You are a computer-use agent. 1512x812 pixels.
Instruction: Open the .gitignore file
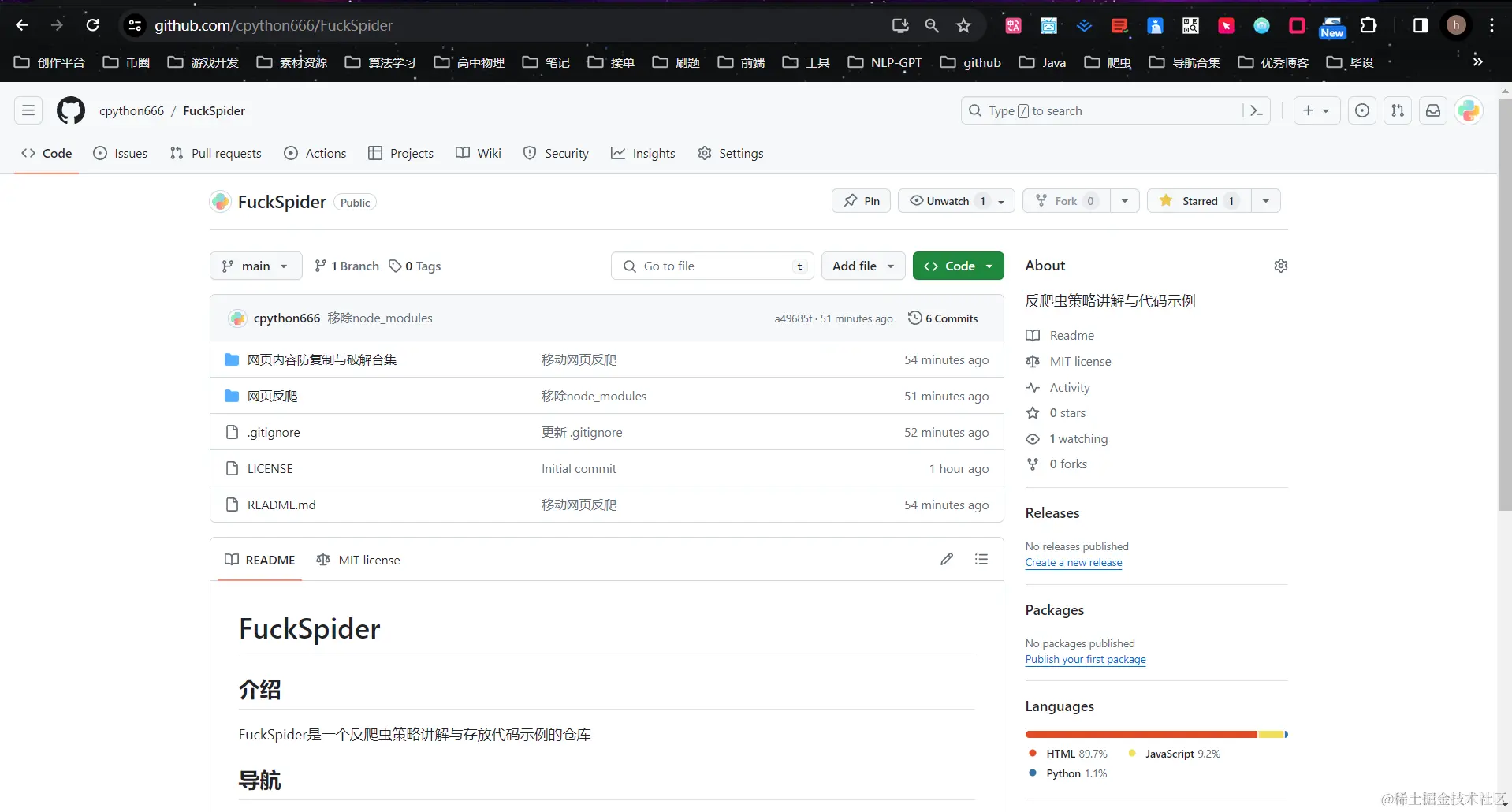[274, 432]
